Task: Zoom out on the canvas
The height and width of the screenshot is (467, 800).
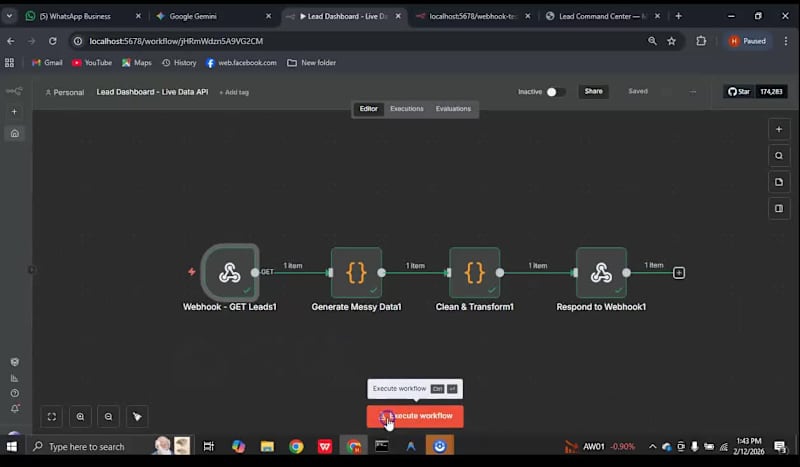Action: (x=108, y=416)
